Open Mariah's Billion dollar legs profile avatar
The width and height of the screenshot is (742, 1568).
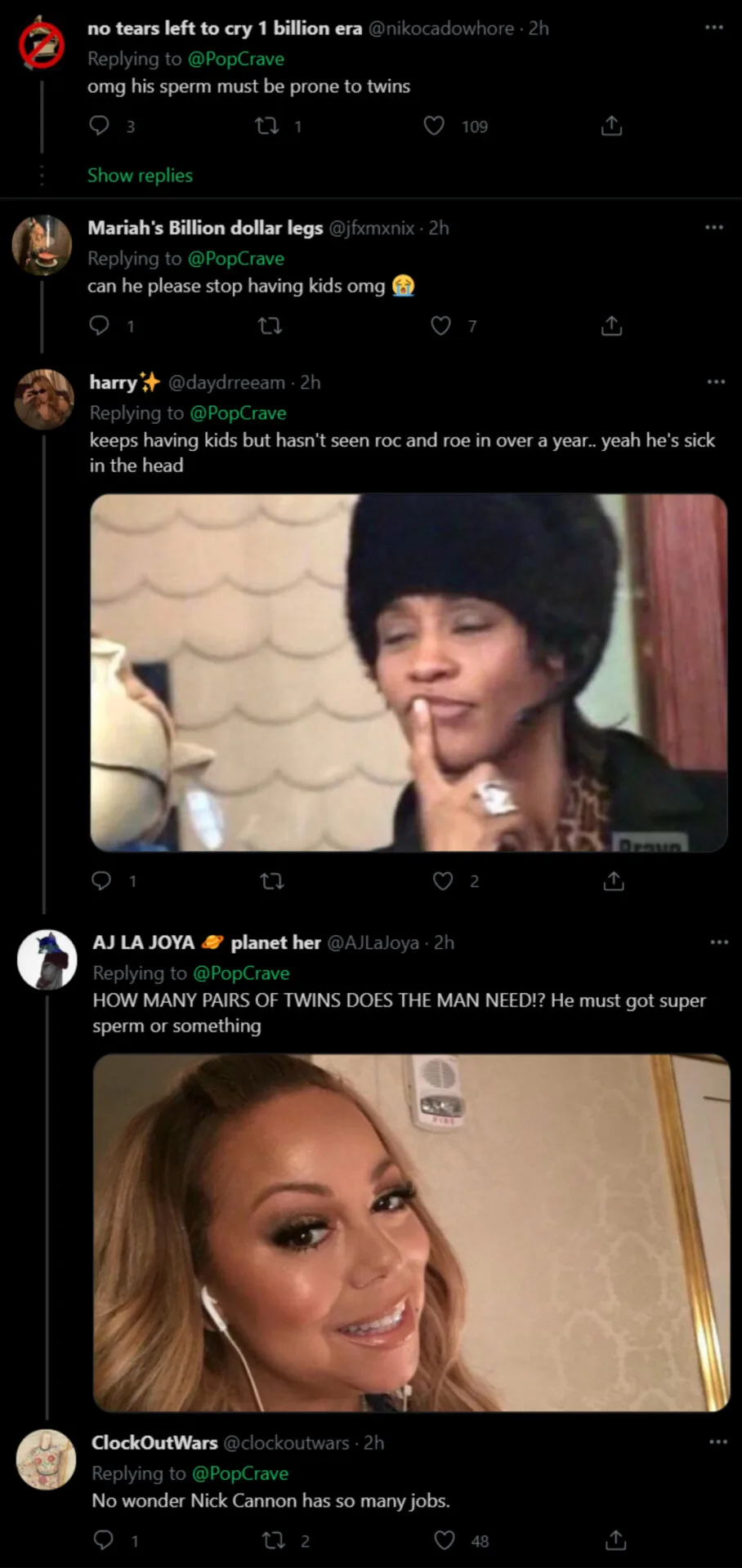[42, 245]
